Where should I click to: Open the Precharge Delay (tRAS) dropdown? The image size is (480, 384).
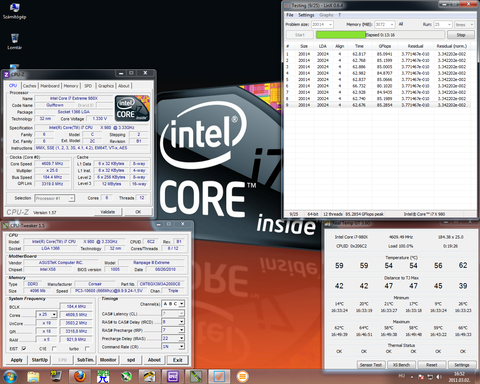click(x=181, y=338)
